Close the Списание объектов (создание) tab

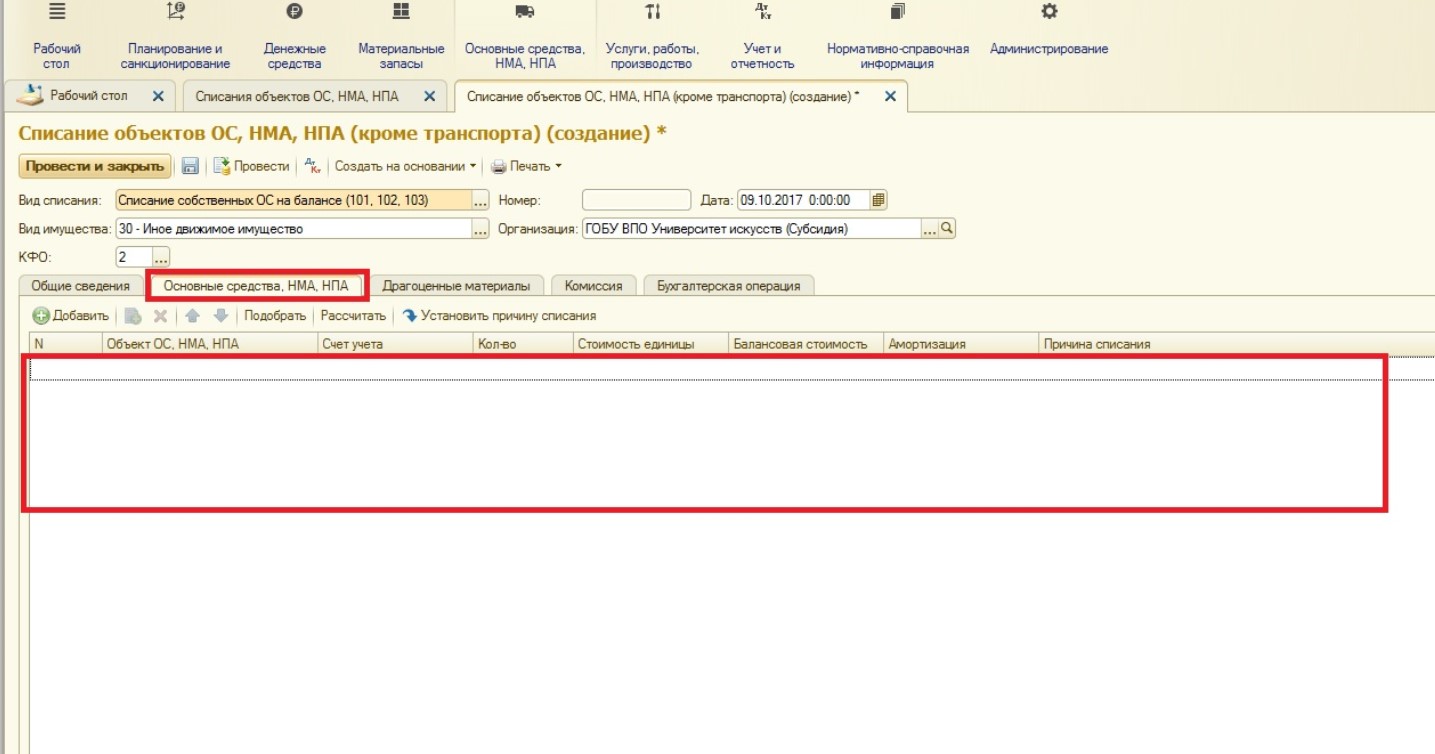(x=890, y=96)
